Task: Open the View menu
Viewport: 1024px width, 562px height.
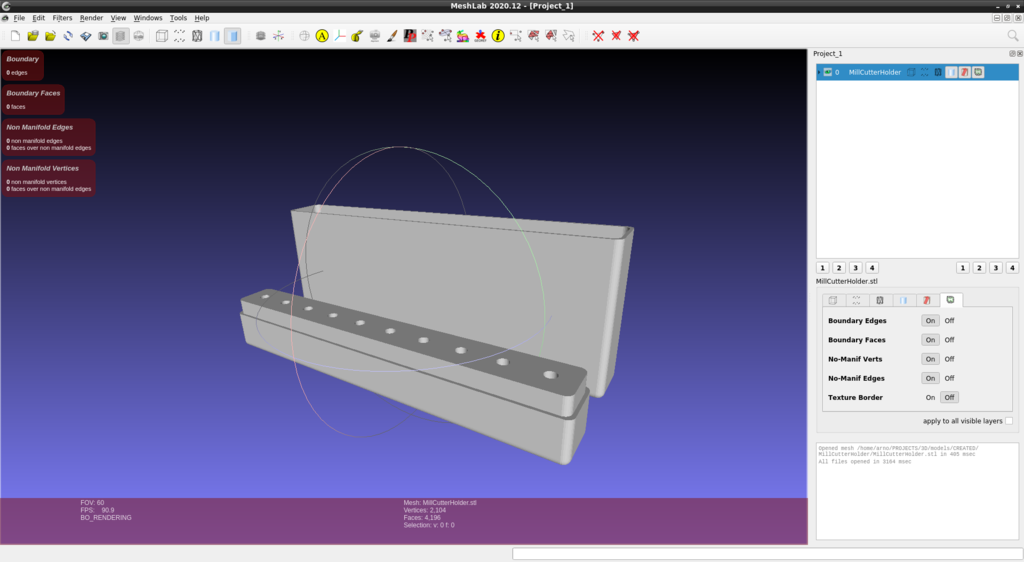Action: click(x=118, y=18)
